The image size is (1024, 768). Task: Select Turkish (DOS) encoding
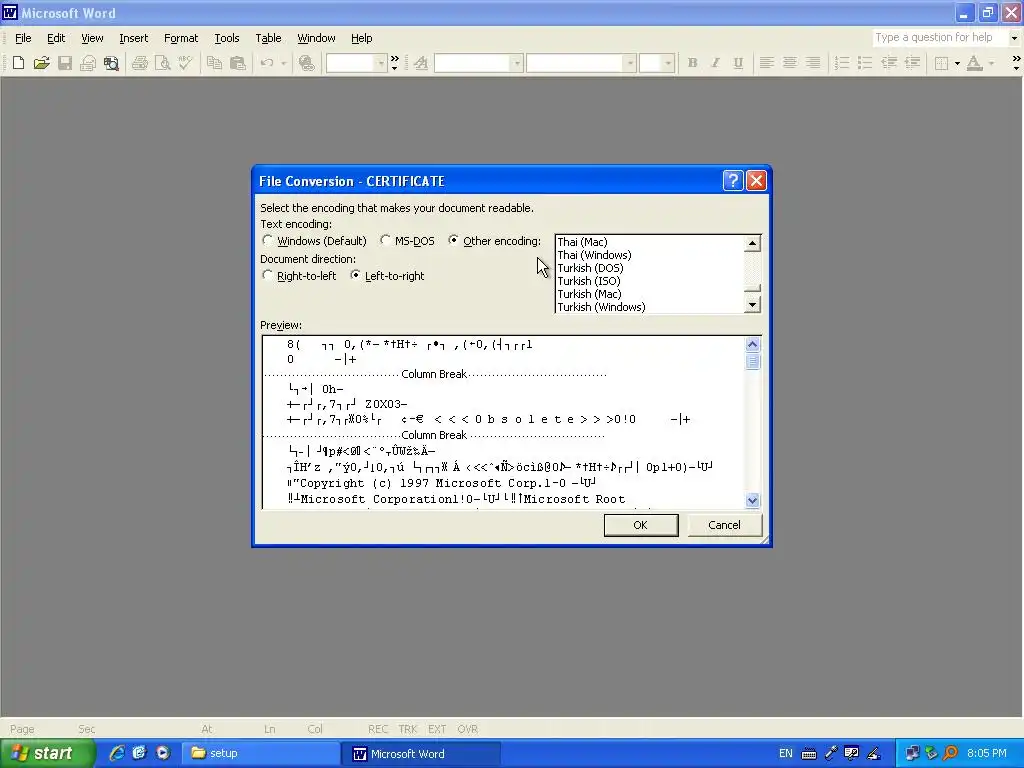pyautogui.click(x=590, y=268)
